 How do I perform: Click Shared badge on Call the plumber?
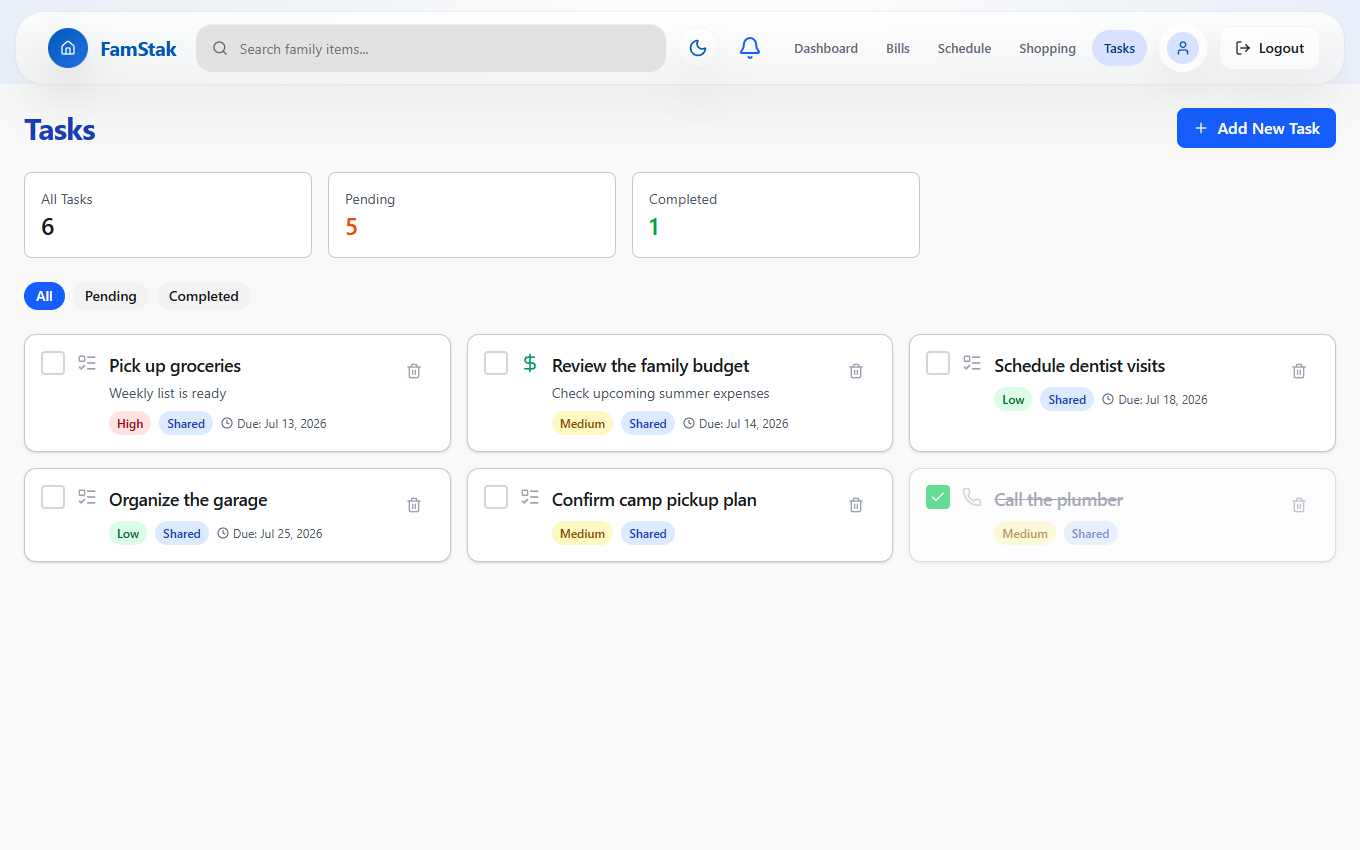[x=1090, y=533]
